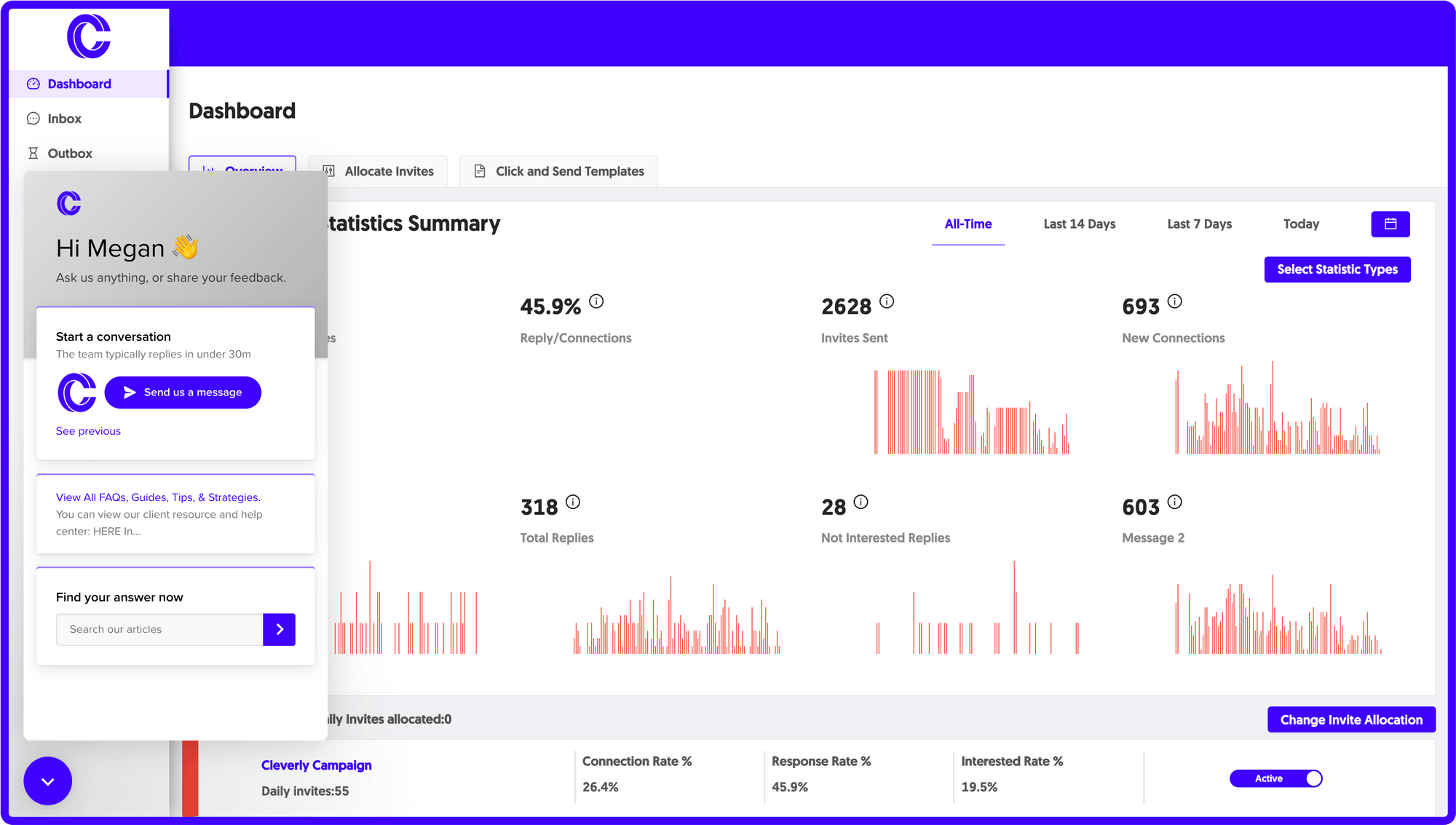Select Dashboard in the sidebar
The width and height of the screenshot is (1456, 825).
pos(79,83)
